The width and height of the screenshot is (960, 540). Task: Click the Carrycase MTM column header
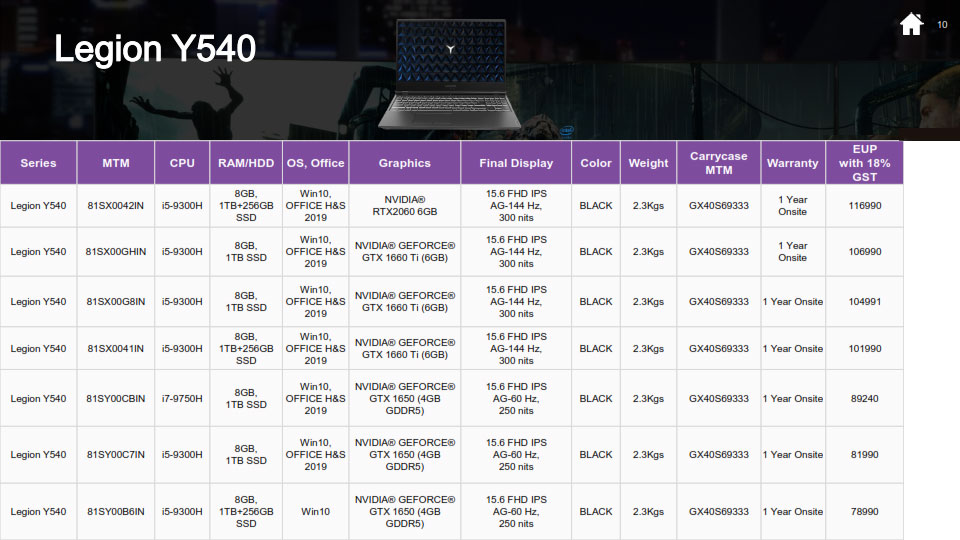[718, 163]
